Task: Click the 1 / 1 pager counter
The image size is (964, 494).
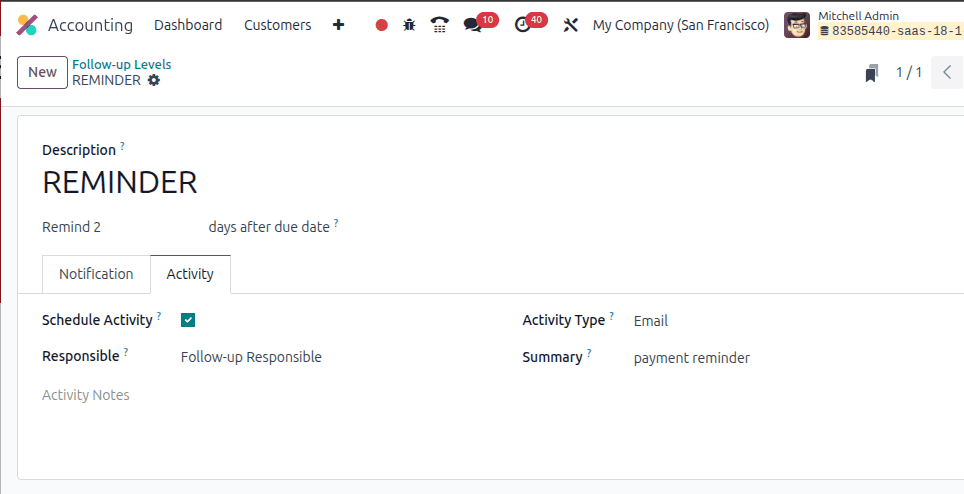Action: click(x=909, y=73)
